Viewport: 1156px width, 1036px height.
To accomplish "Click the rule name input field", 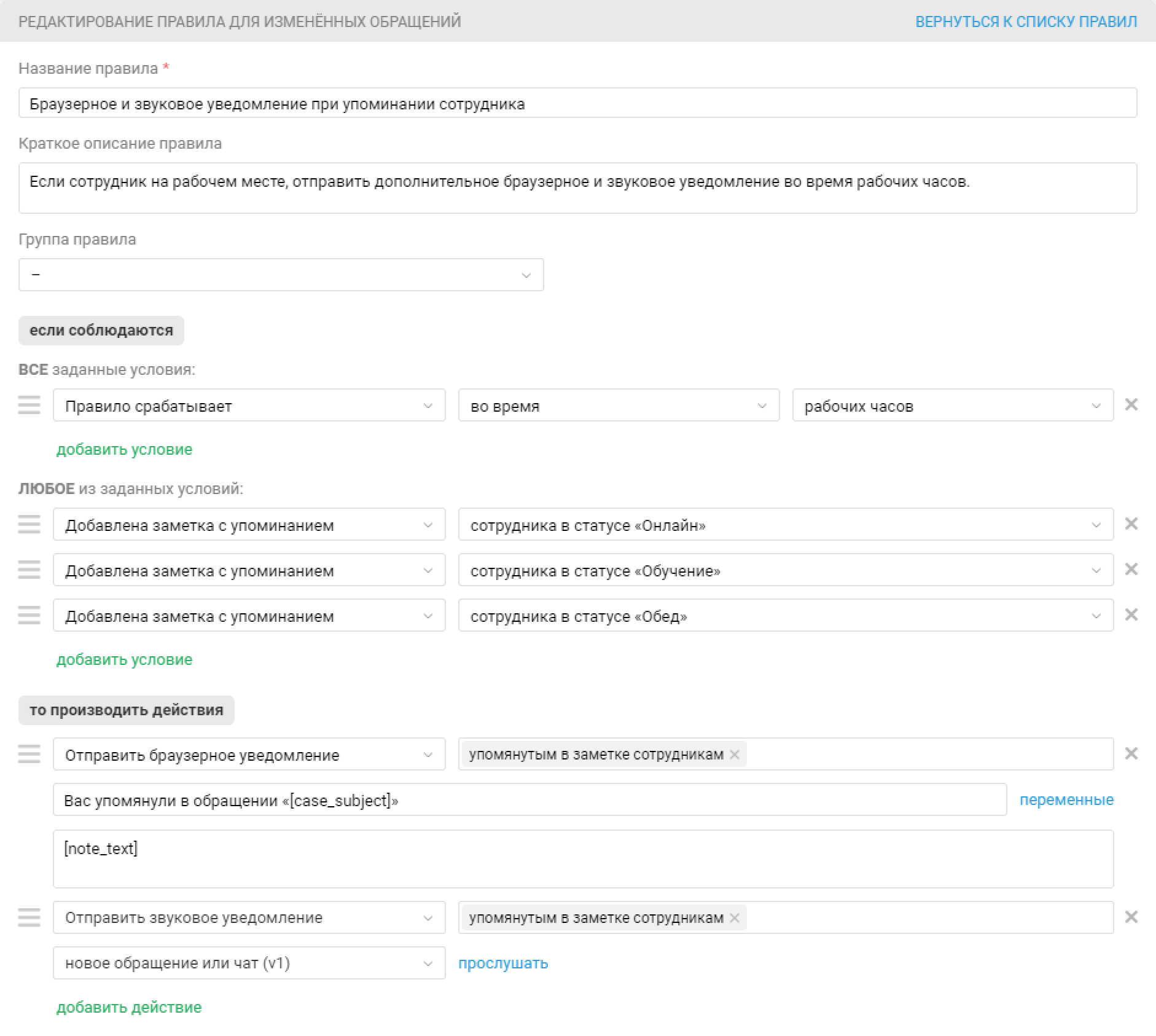I will [577, 103].
